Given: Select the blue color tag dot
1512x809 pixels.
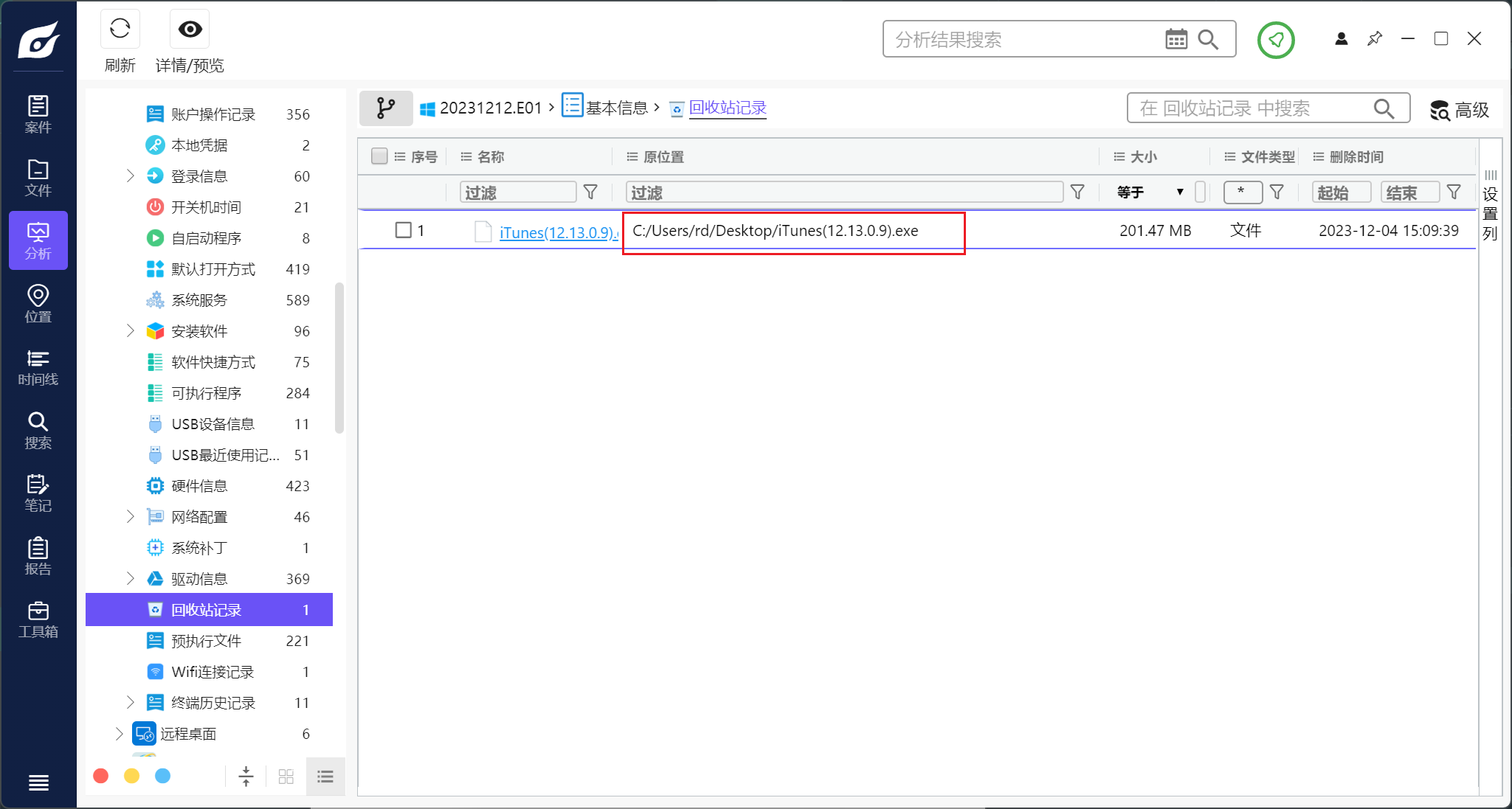Looking at the screenshot, I should point(162,776).
